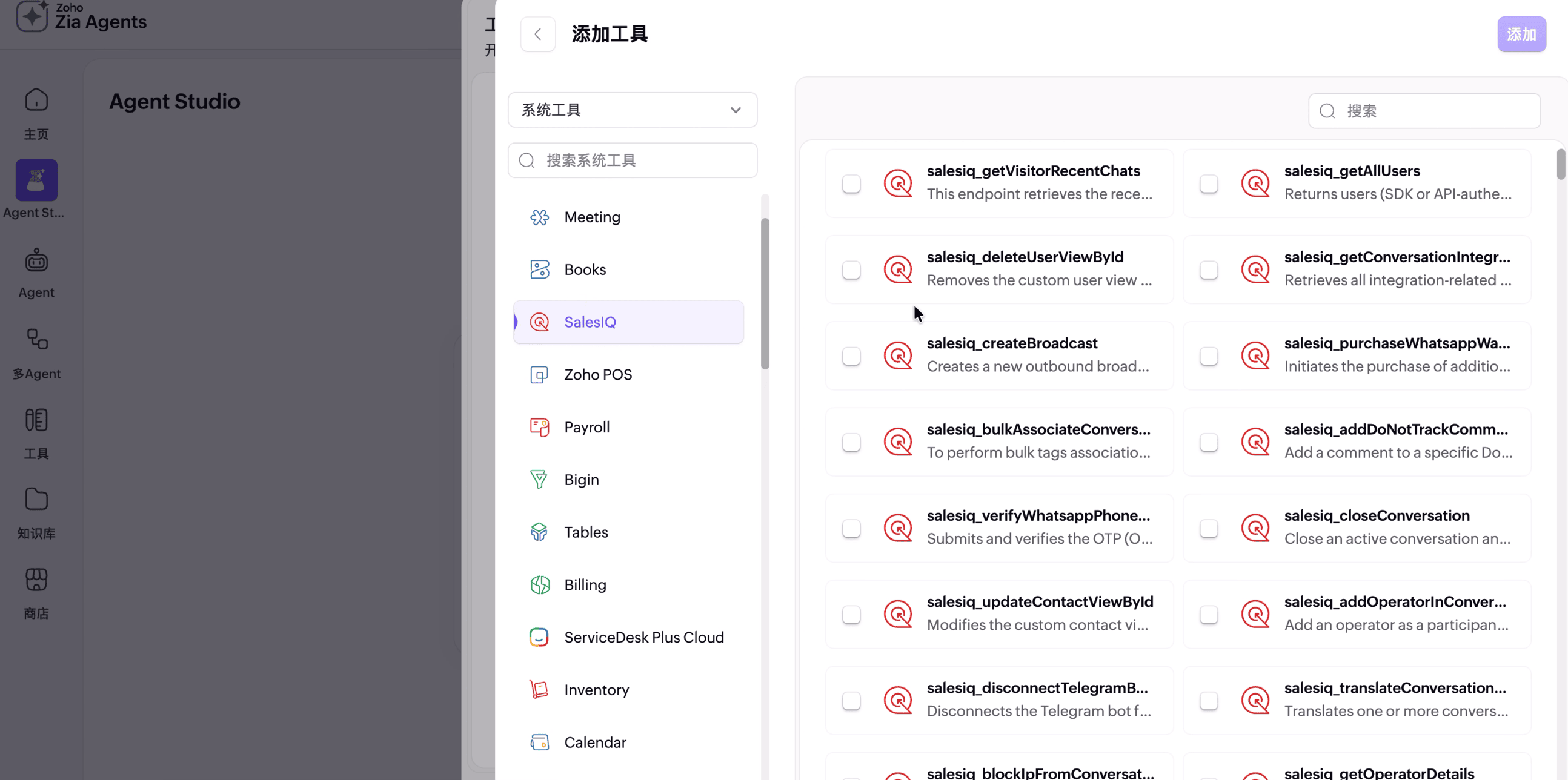This screenshot has width=1568, height=780.
Task: Check the salesiq_createBroadcast checkbox
Action: click(852, 356)
